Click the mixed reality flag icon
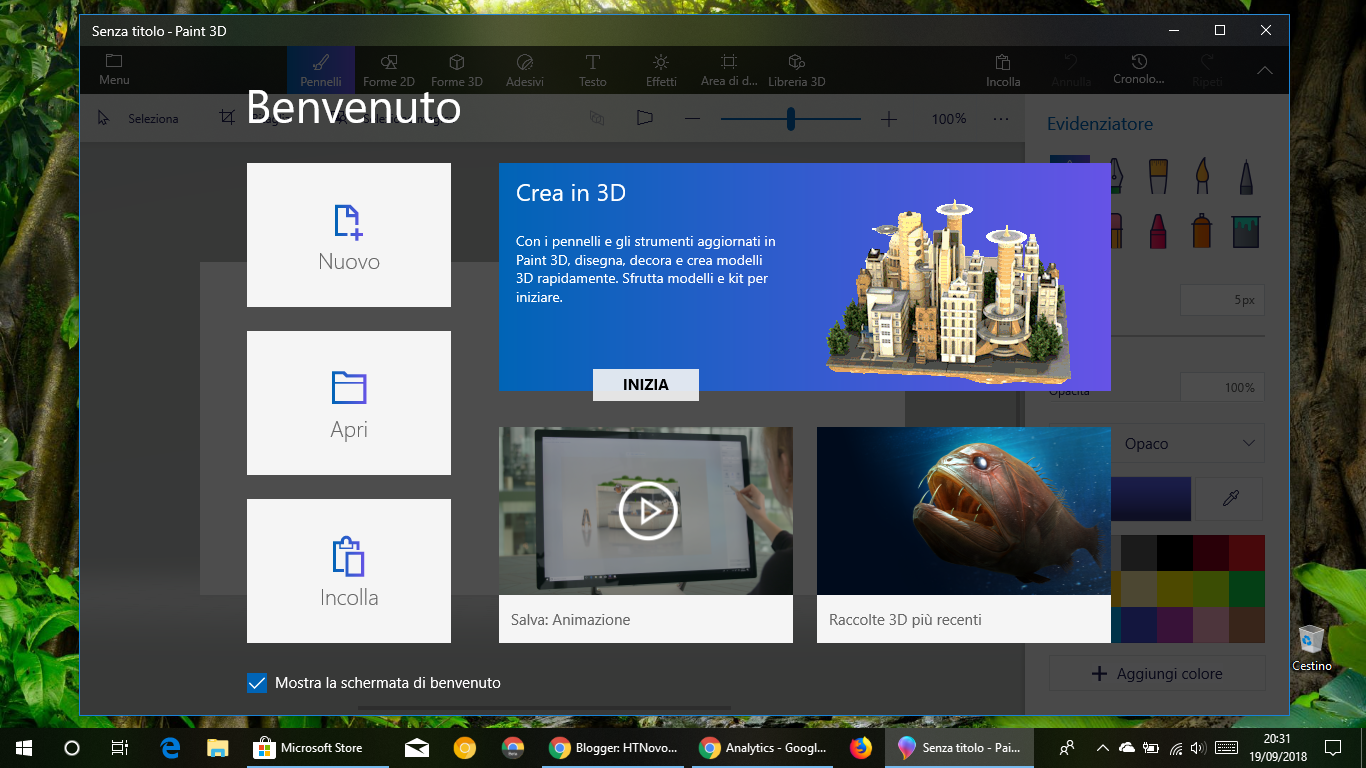1366x768 pixels. [x=644, y=118]
